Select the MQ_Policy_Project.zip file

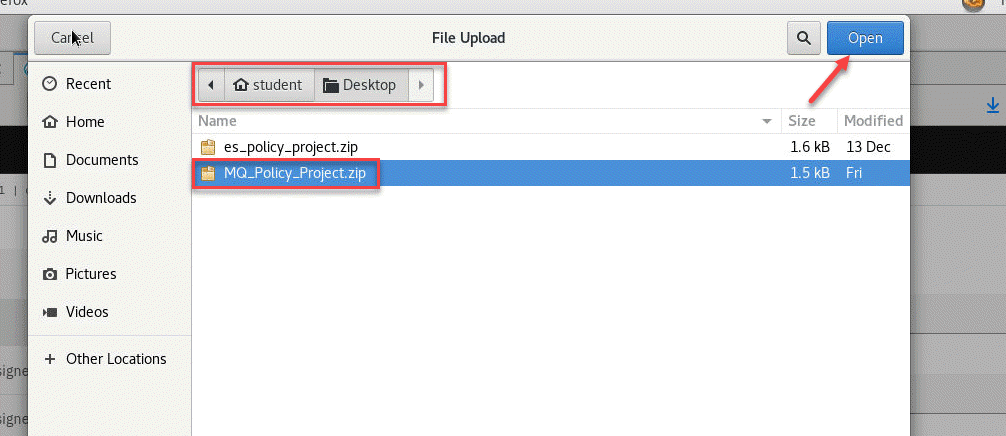[x=295, y=173]
